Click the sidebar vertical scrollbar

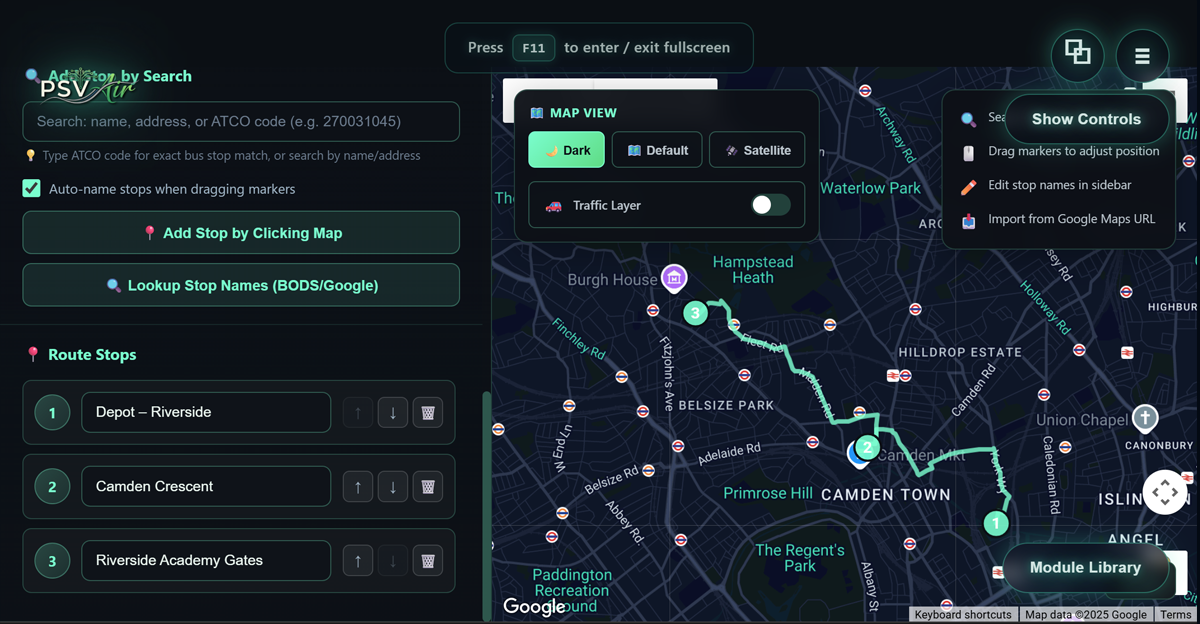click(487, 505)
